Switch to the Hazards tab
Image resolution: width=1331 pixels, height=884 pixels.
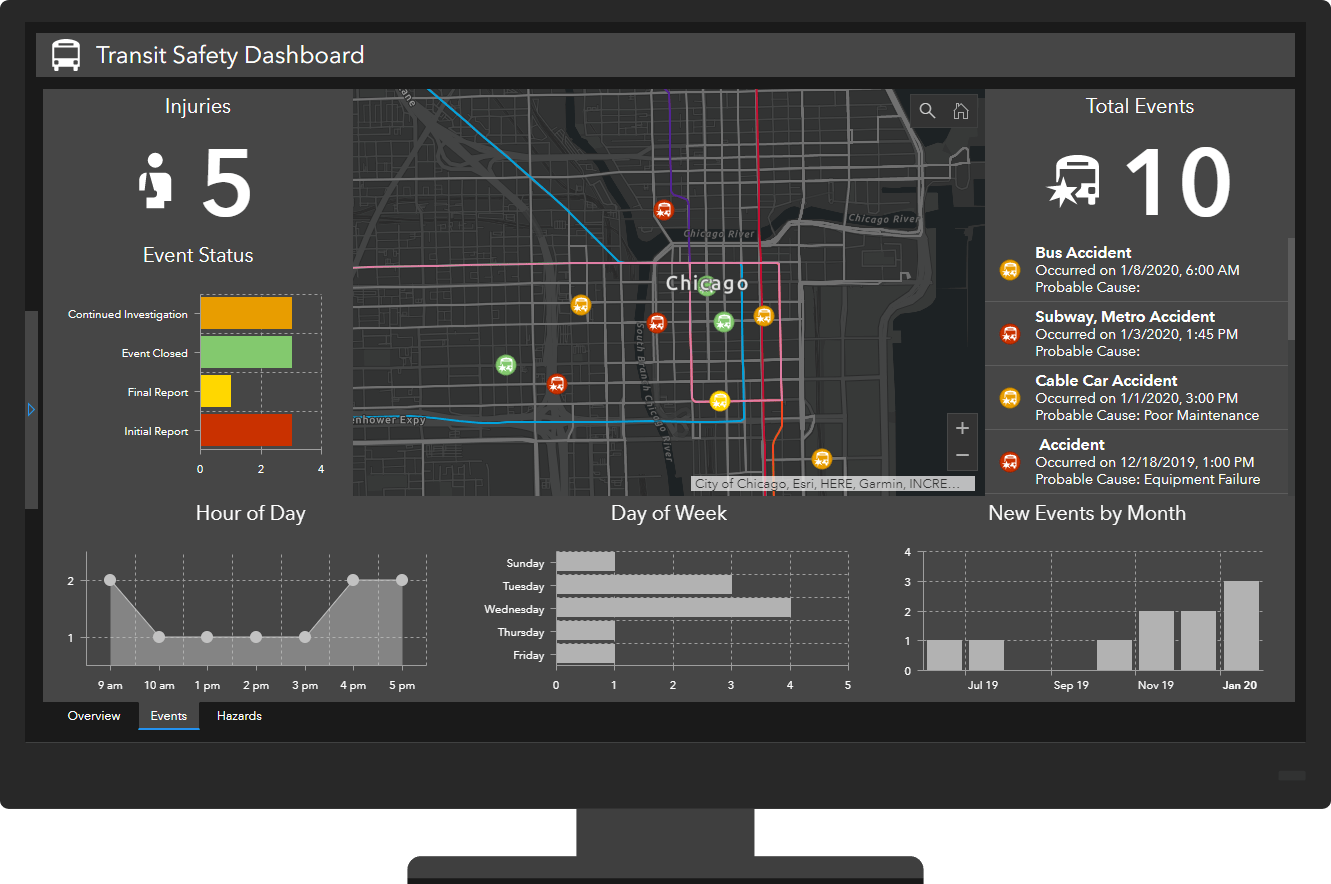(239, 716)
